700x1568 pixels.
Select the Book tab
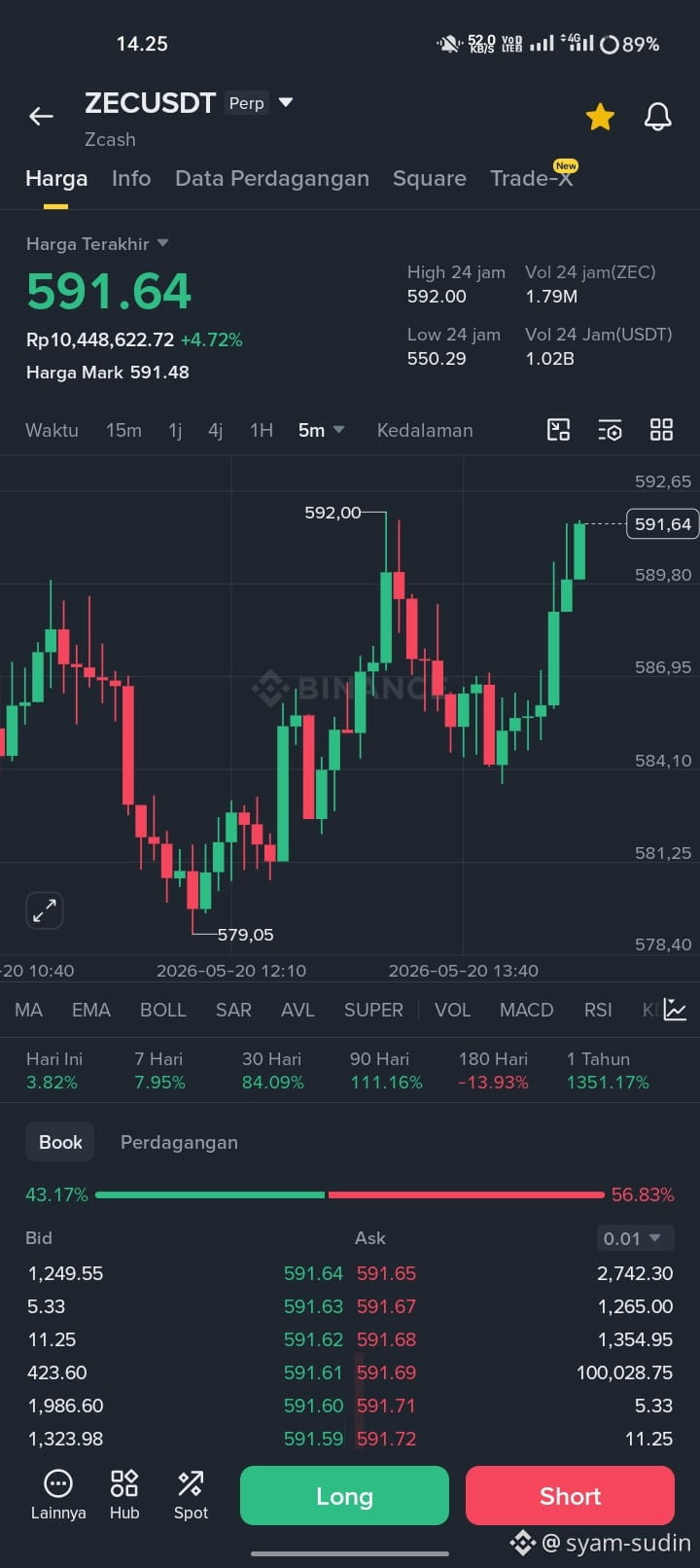pos(60,1142)
